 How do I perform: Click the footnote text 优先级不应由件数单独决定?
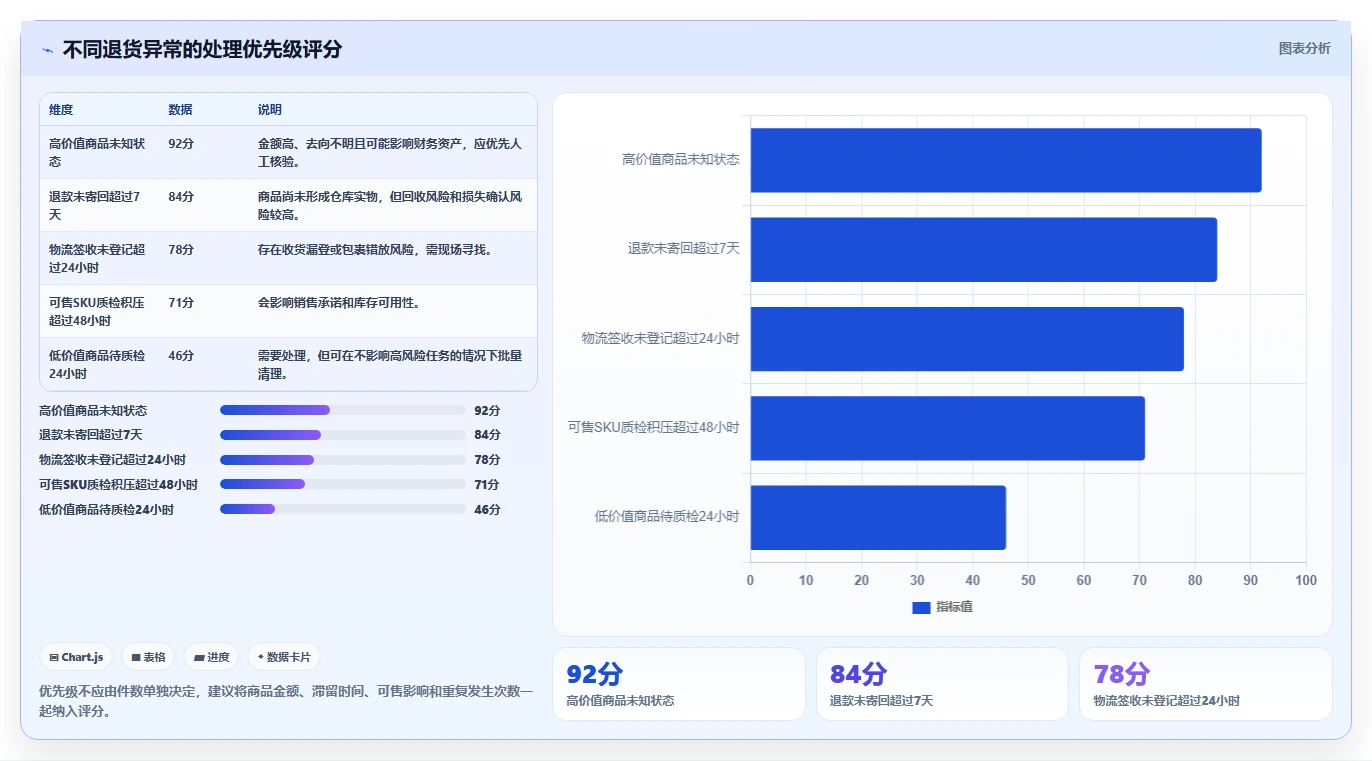(x=286, y=701)
